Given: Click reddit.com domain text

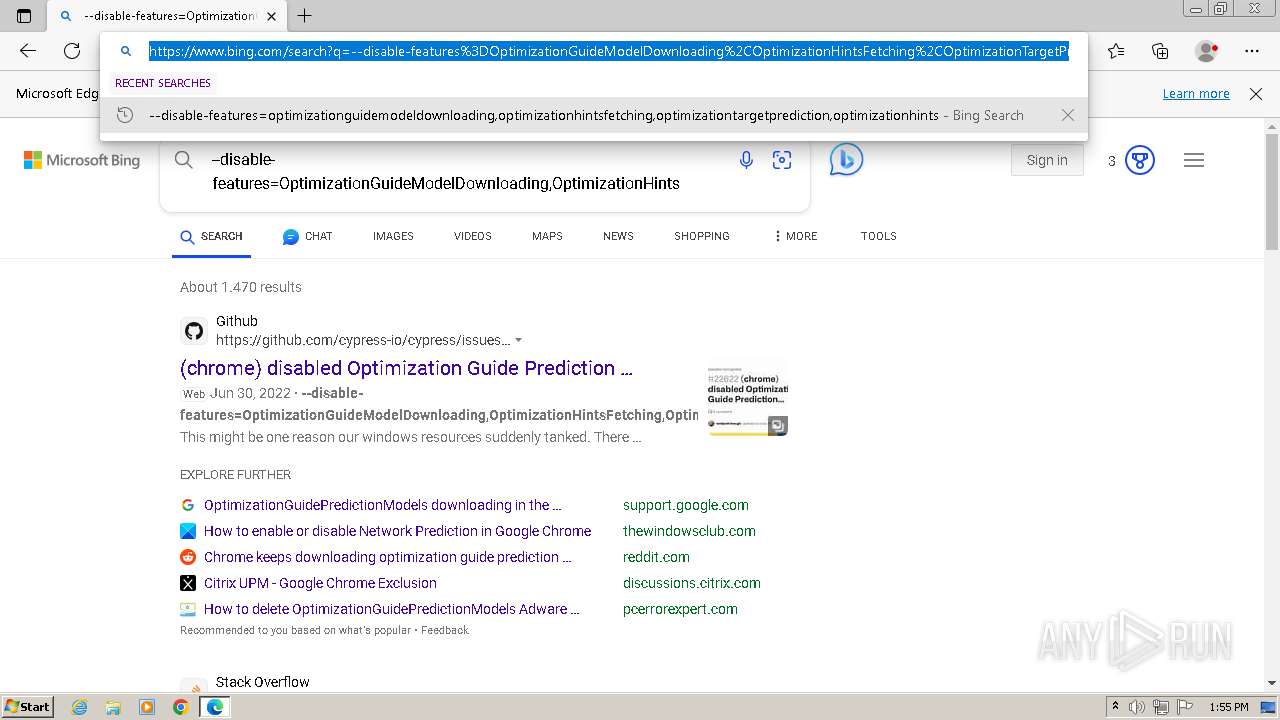Looking at the screenshot, I should [656, 557].
